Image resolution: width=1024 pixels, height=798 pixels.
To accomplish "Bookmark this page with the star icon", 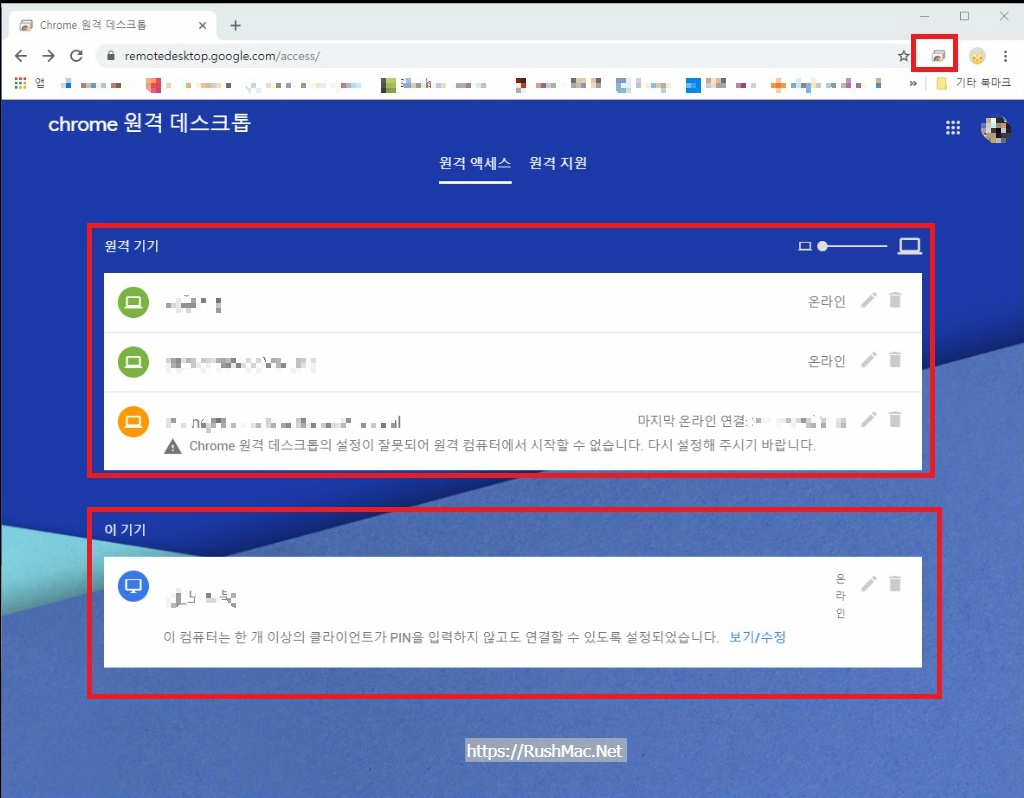I will tap(903, 56).
